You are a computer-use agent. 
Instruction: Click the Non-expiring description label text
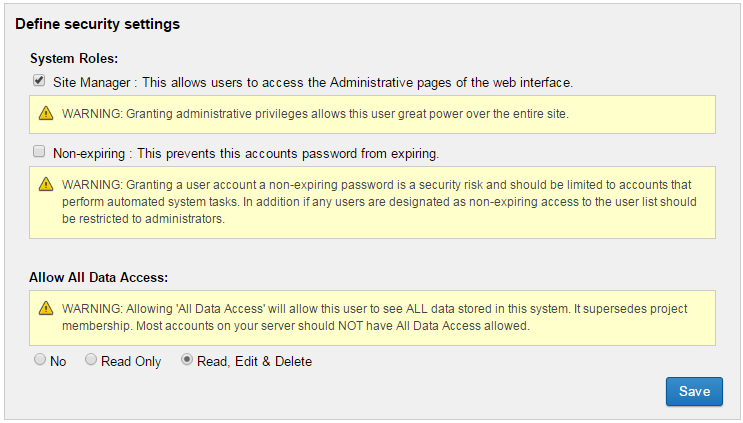(x=246, y=154)
